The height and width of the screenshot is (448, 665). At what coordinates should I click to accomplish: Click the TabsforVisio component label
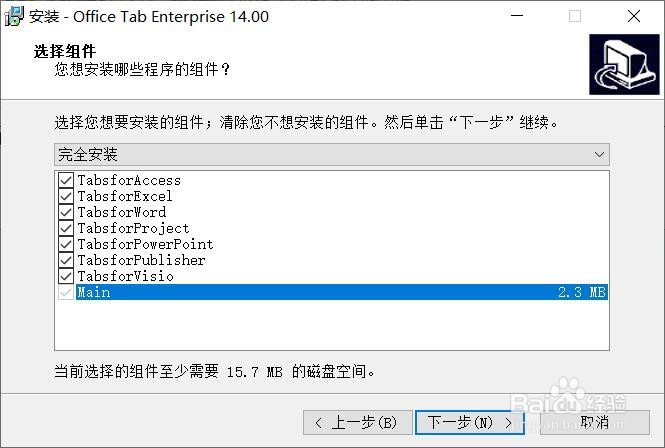pyautogui.click(x=125, y=276)
